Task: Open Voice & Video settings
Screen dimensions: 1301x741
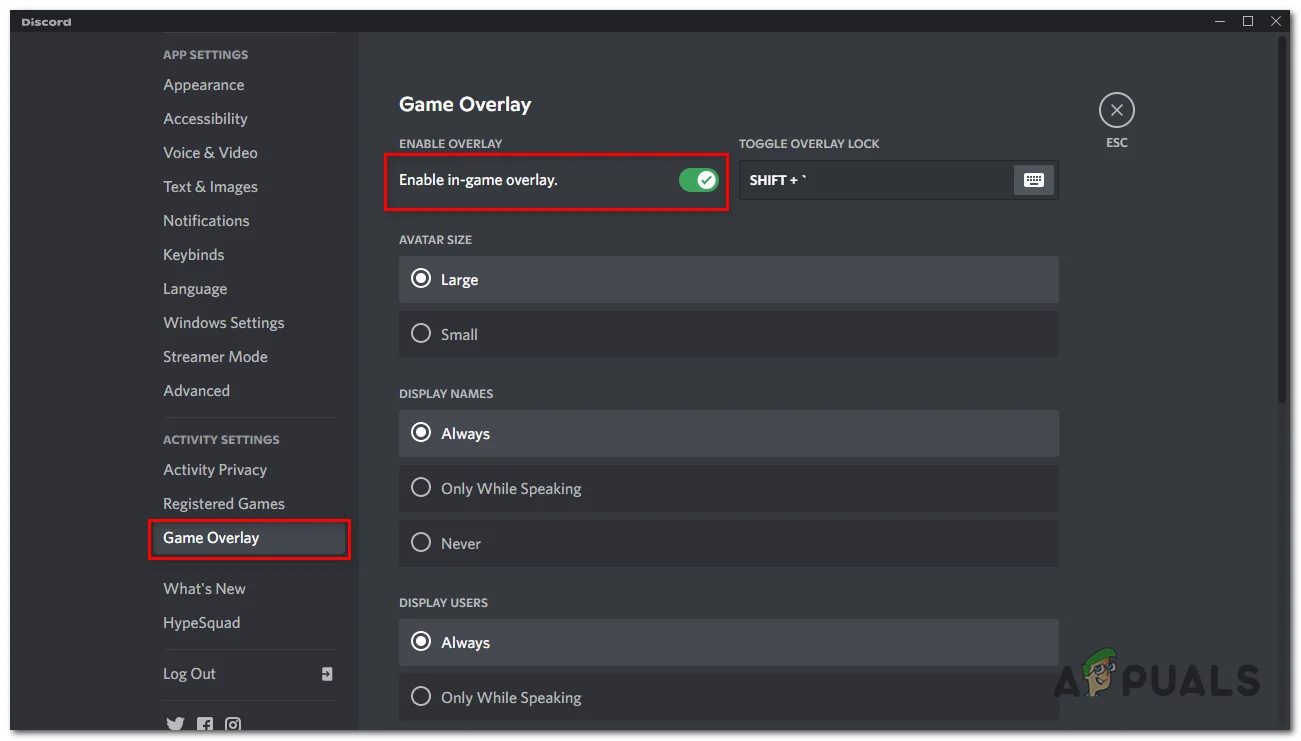Action: 210,153
